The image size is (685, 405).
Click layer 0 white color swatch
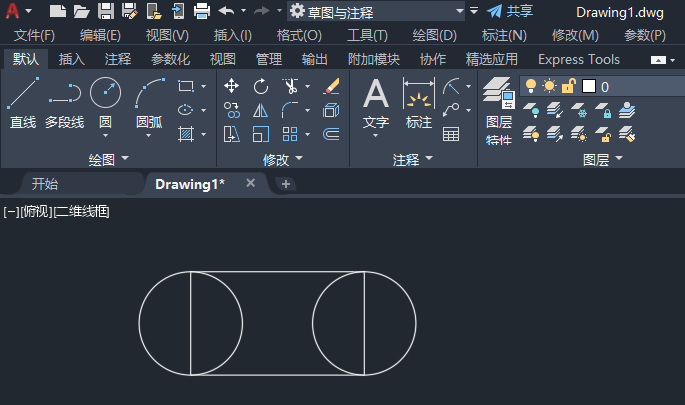(588, 87)
